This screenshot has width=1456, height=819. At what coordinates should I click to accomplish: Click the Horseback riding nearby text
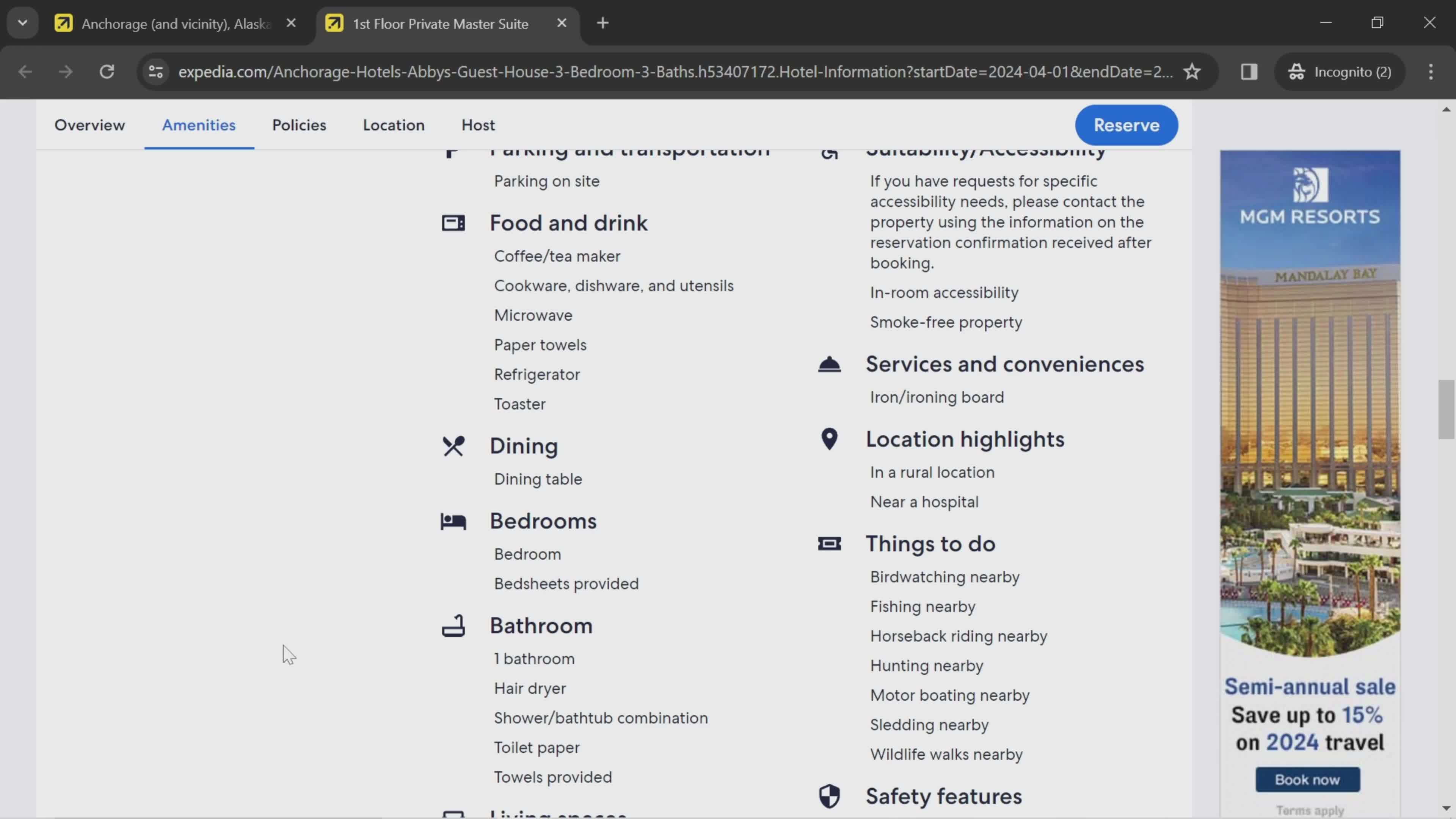tap(959, 637)
